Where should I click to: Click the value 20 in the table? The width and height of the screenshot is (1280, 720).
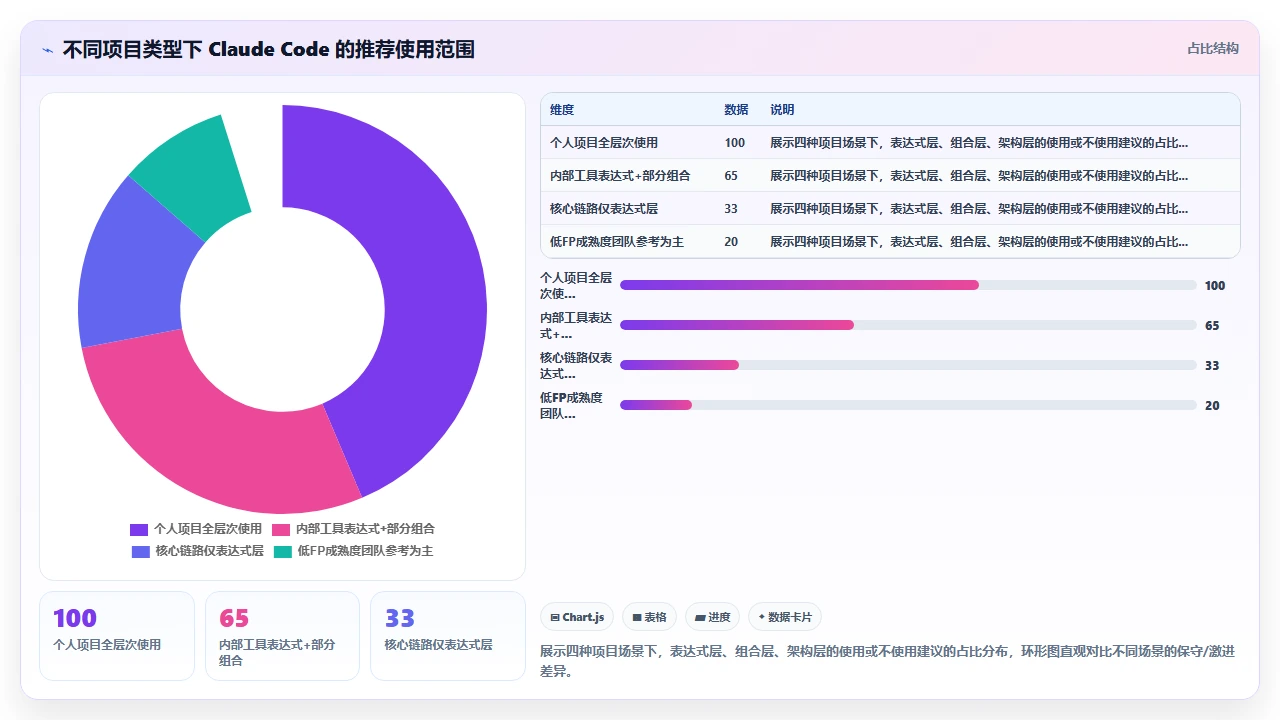[731, 242]
